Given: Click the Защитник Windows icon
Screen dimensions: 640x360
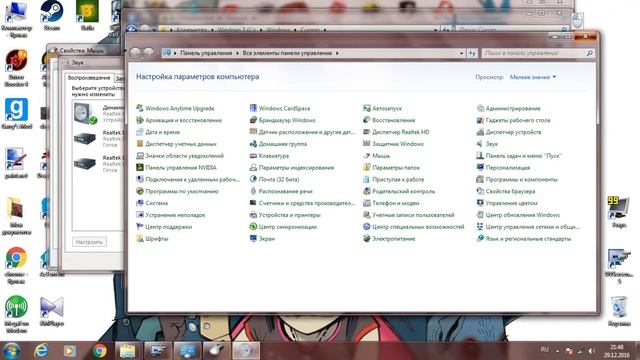Looking at the screenshot, I should (x=367, y=144).
